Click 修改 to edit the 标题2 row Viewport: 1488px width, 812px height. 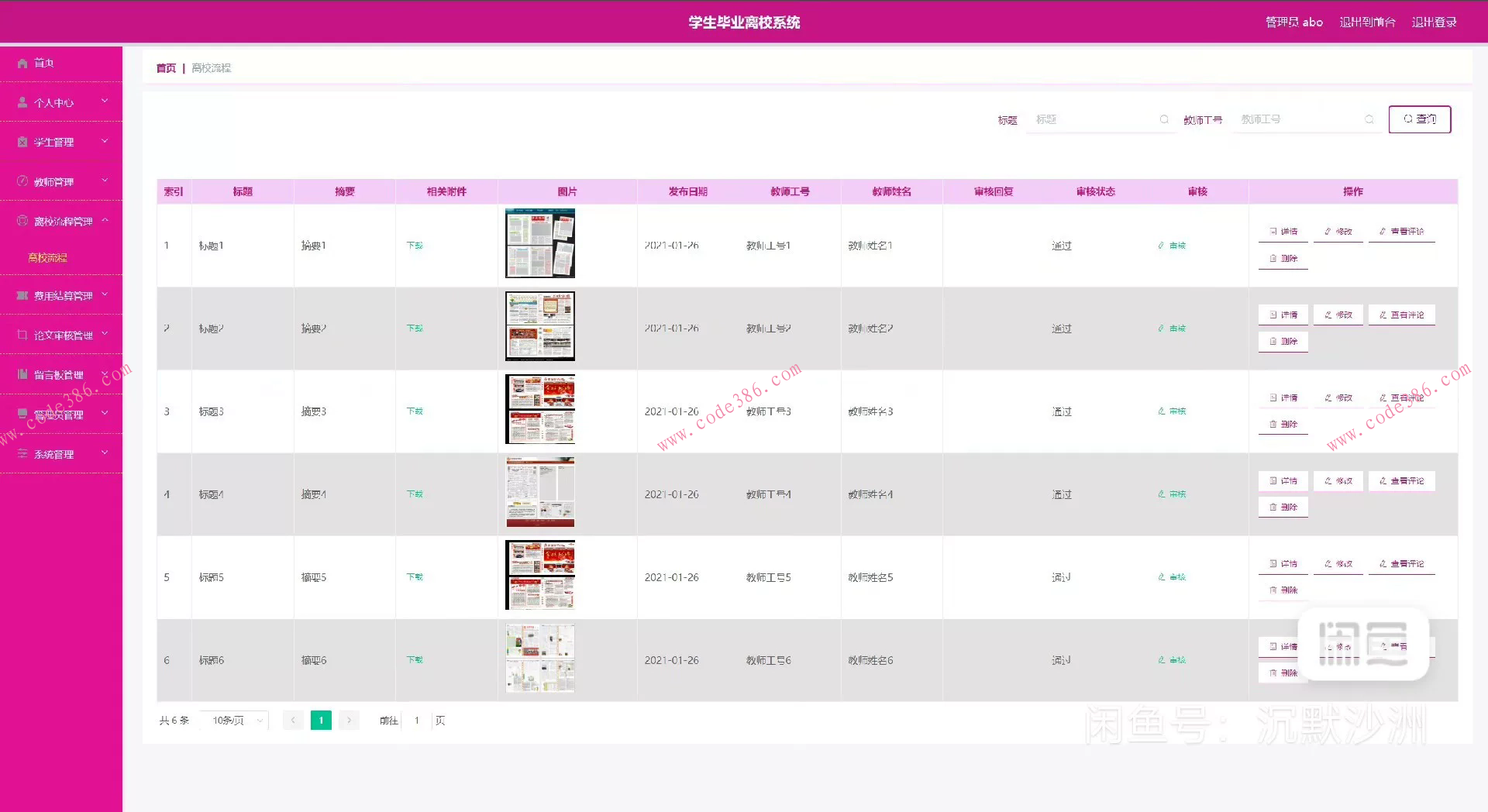[1338, 315]
